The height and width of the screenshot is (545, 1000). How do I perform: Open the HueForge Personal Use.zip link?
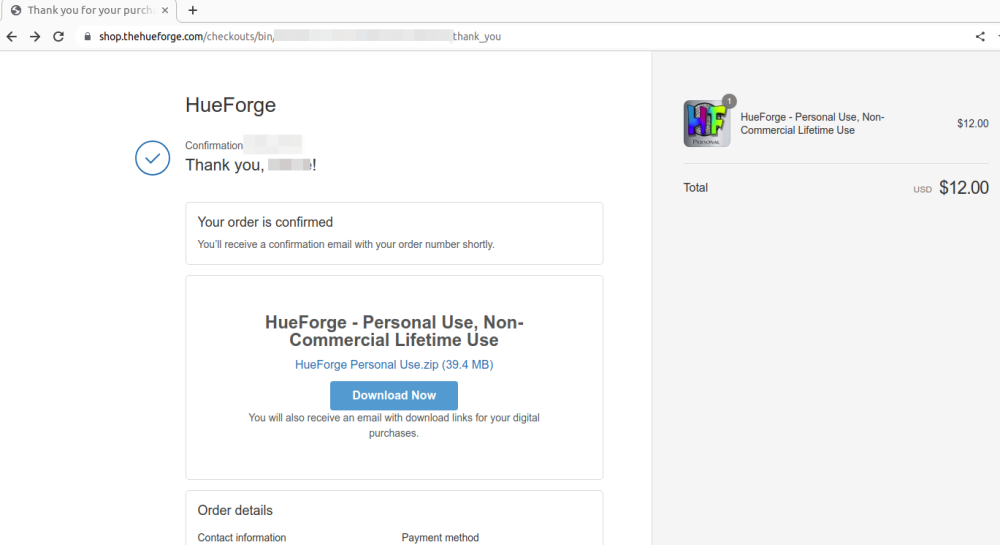tap(393, 365)
